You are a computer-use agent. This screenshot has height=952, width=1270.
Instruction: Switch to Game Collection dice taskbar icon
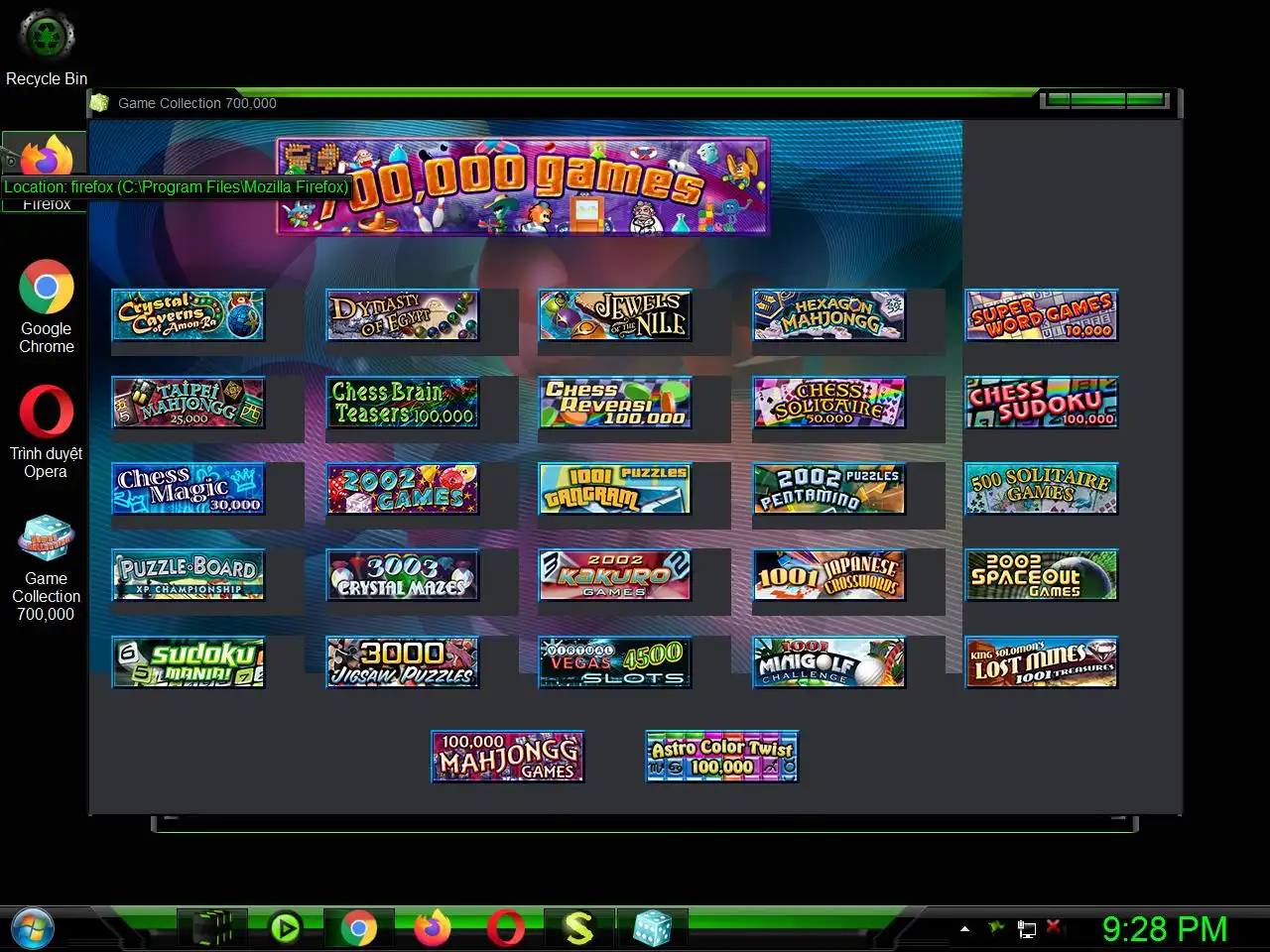[x=652, y=929]
